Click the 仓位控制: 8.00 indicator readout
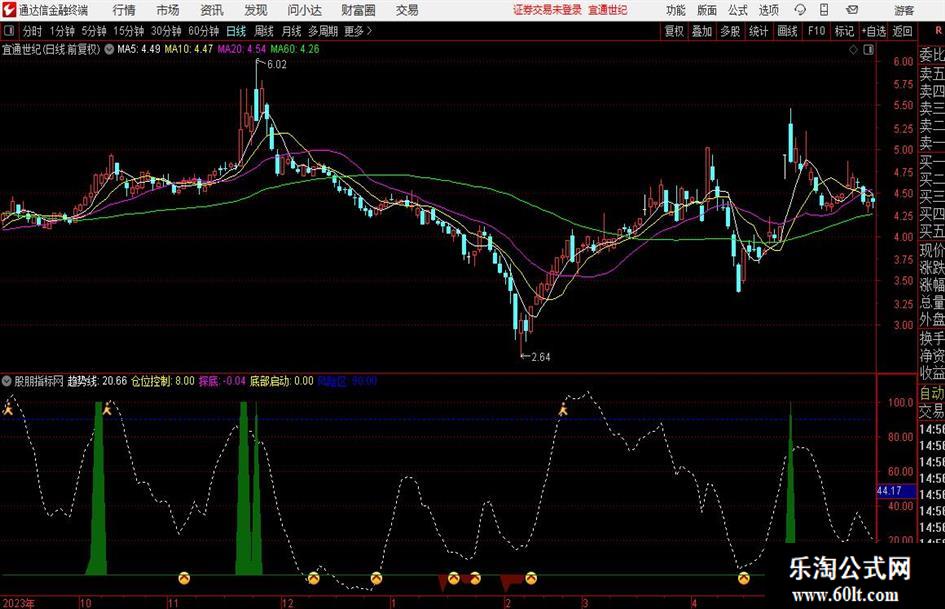This screenshot has width=945, height=609. (x=163, y=381)
